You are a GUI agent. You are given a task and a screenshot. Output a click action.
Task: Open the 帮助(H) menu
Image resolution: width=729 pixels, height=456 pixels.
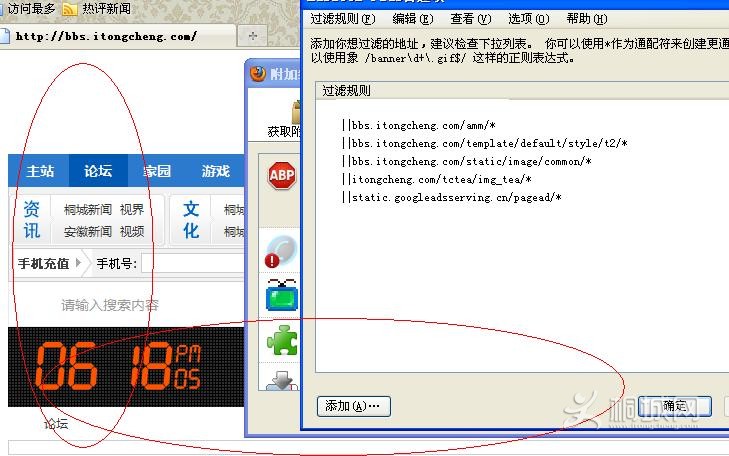pos(586,19)
